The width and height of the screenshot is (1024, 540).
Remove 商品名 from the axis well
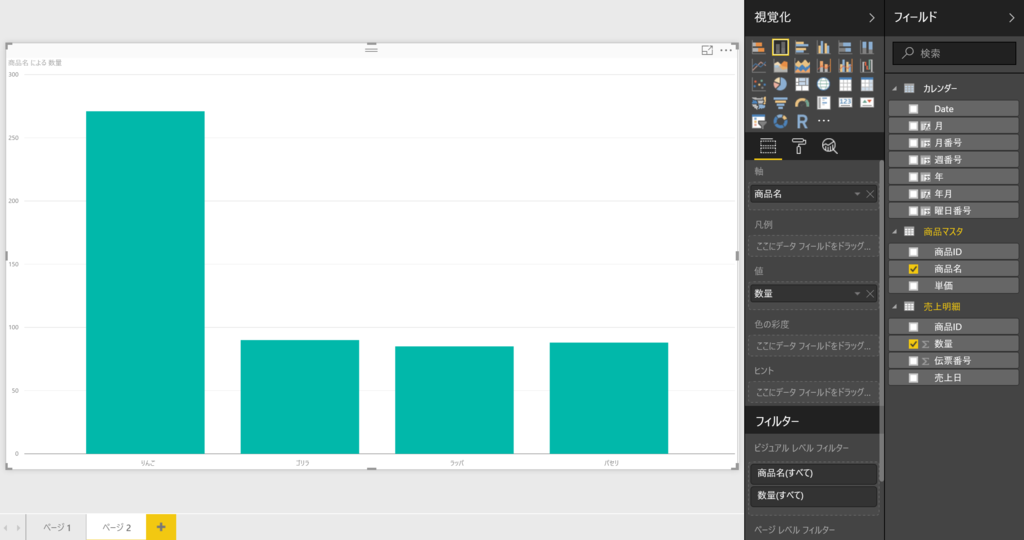pos(870,194)
